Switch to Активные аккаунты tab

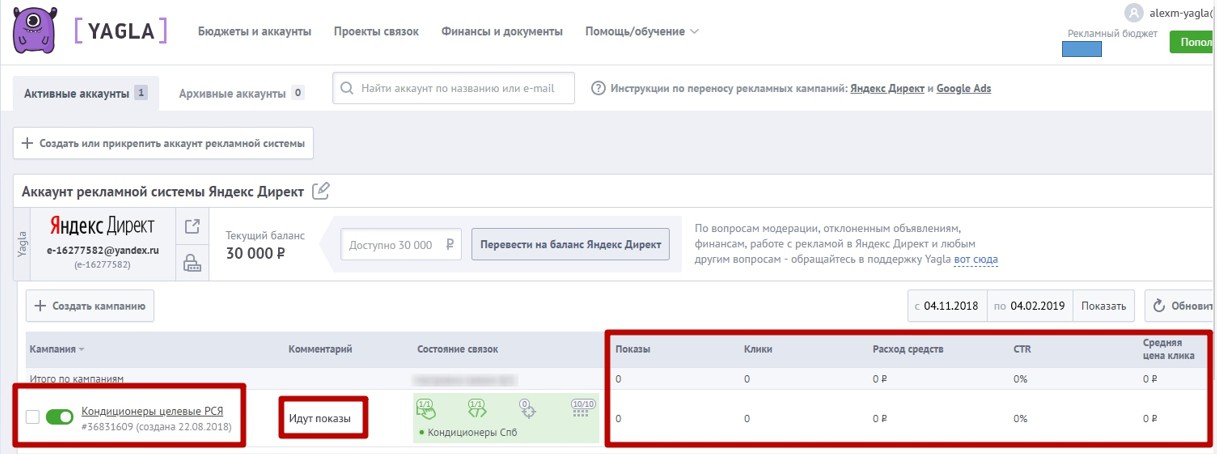tap(85, 93)
